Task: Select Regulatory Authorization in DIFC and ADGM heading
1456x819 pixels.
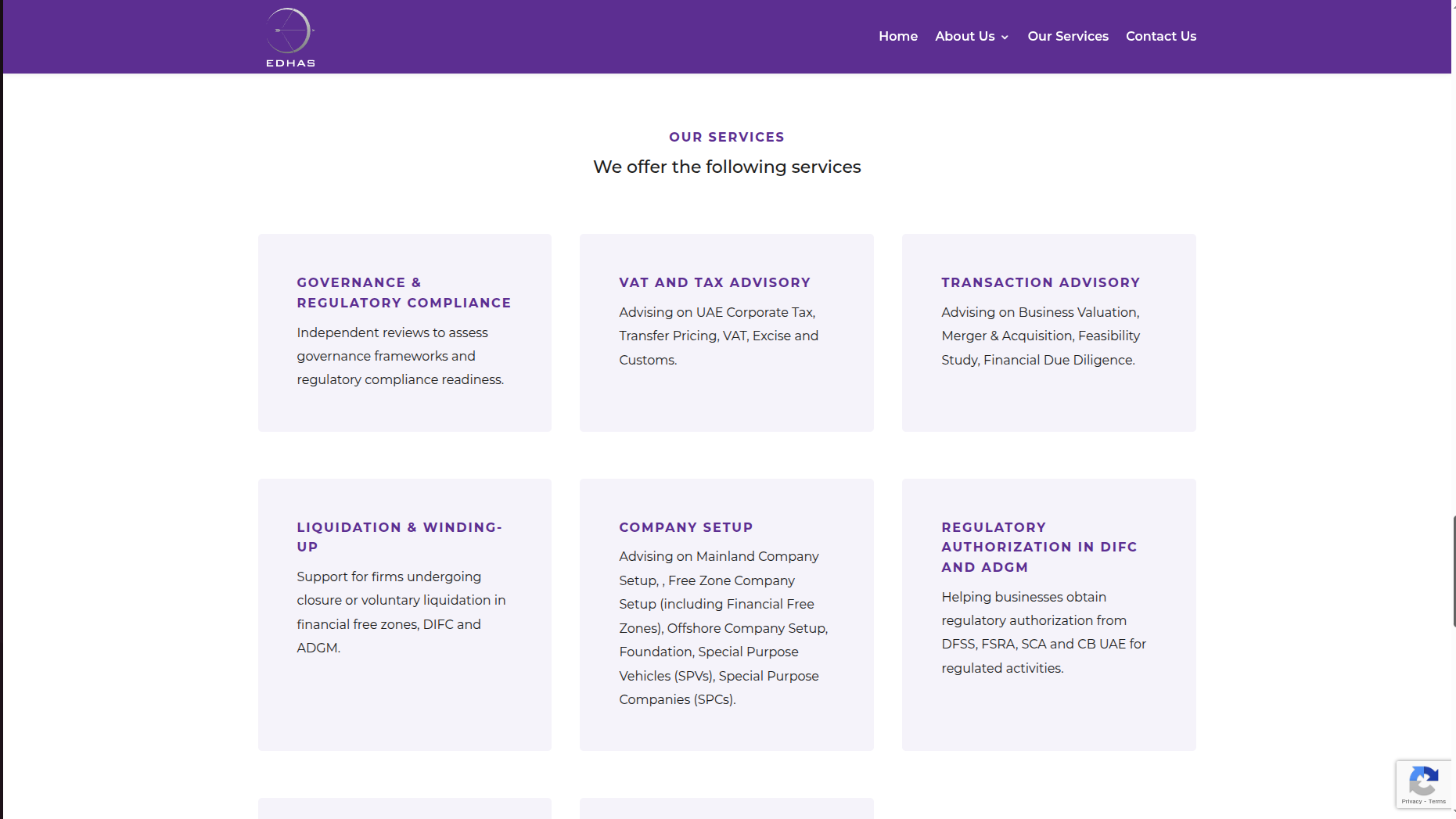Action: tap(1039, 547)
